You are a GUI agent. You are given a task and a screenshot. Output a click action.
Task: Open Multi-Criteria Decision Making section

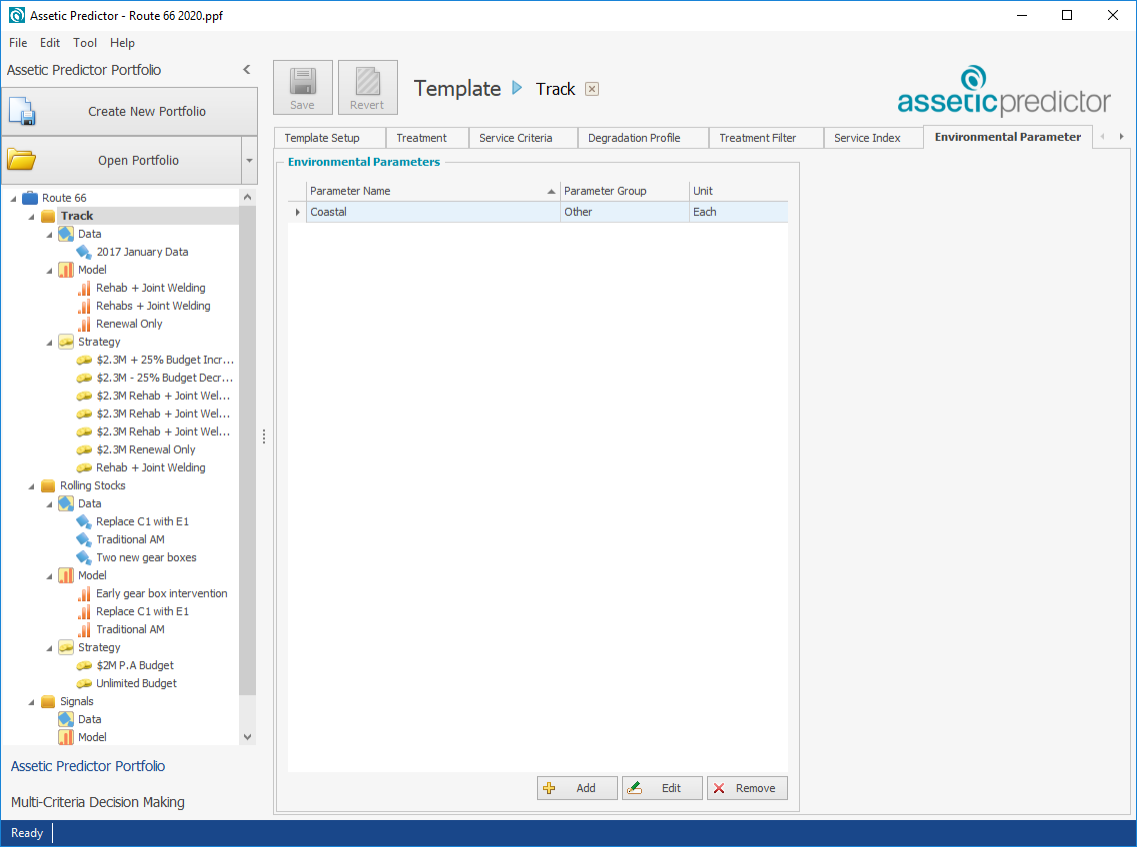coord(98,802)
